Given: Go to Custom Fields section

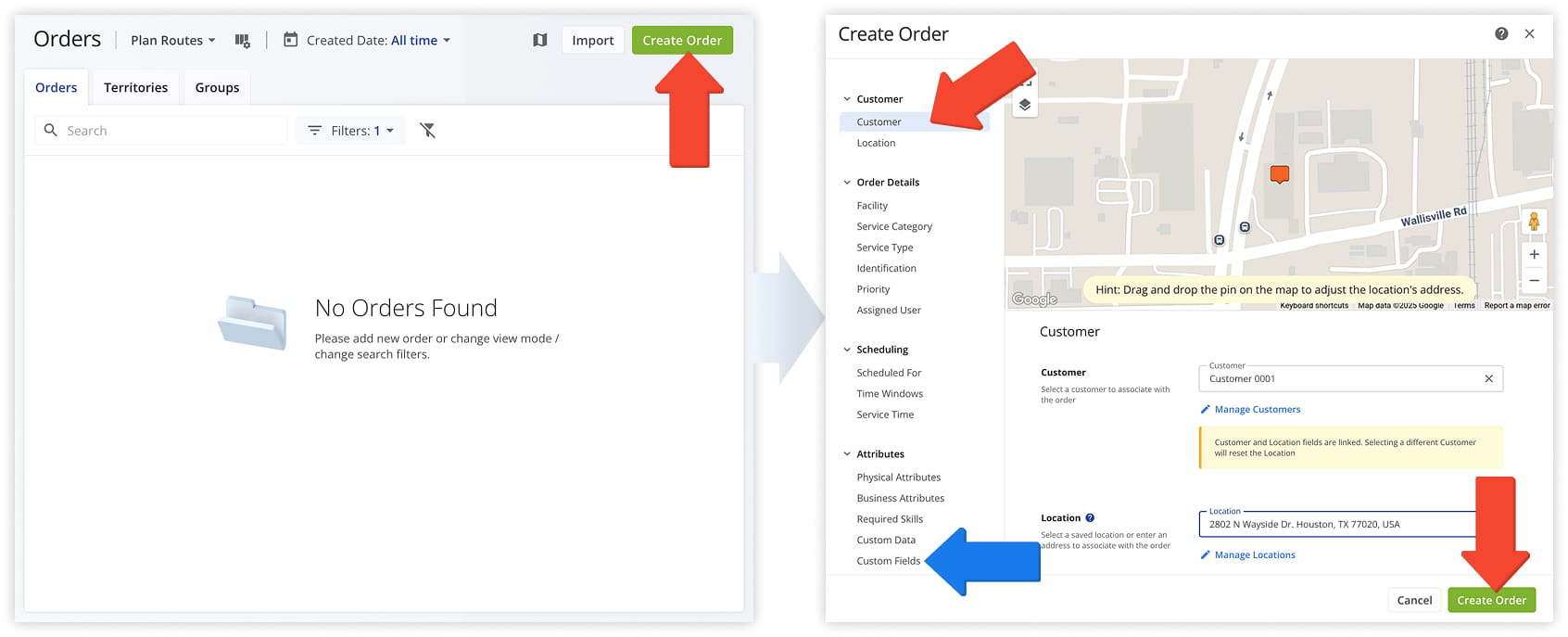Looking at the screenshot, I should [x=889, y=561].
